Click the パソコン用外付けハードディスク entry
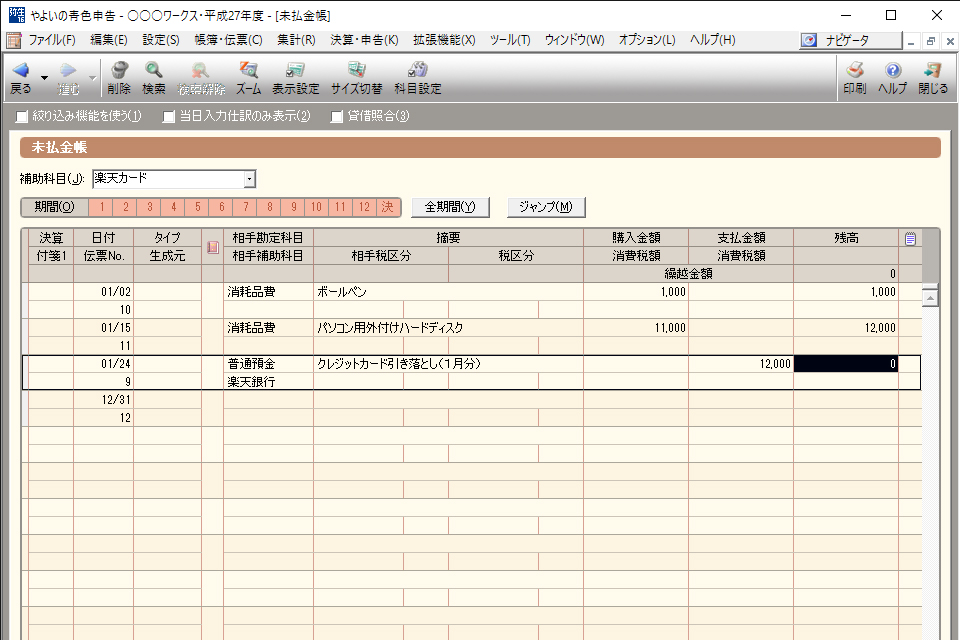Viewport: 960px width, 640px height. click(x=448, y=328)
